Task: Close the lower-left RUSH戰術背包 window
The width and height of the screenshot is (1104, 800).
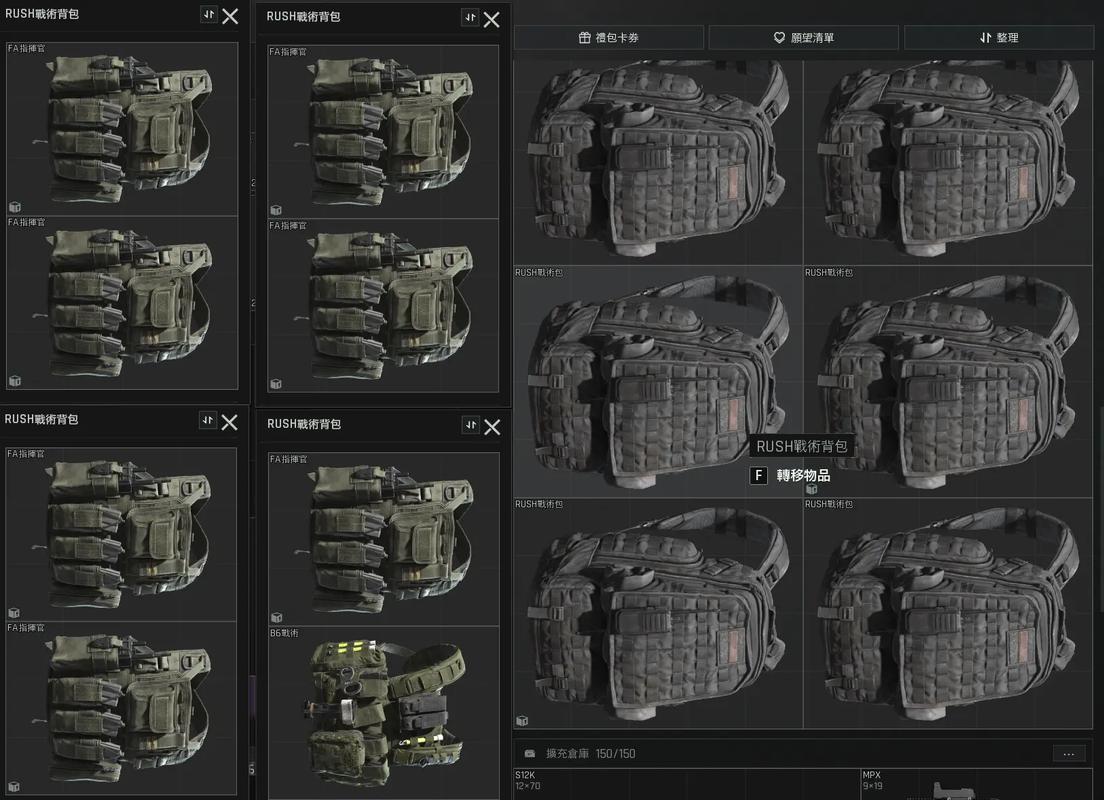Action: (230, 422)
